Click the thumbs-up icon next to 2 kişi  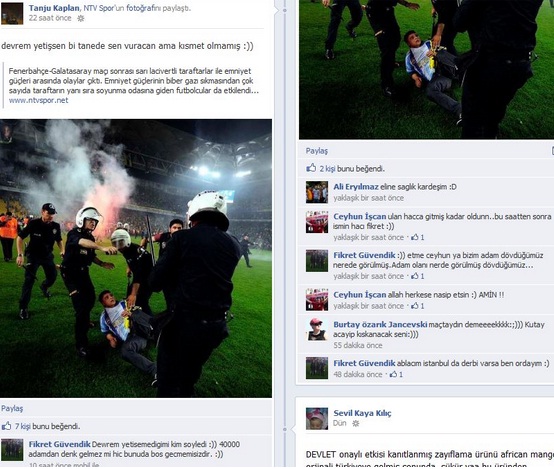coord(311,168)
